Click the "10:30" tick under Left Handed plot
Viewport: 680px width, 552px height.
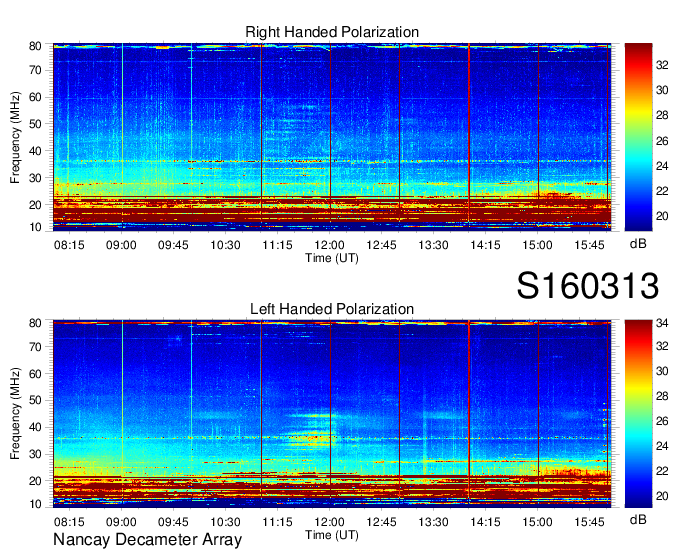pos(225,522)
